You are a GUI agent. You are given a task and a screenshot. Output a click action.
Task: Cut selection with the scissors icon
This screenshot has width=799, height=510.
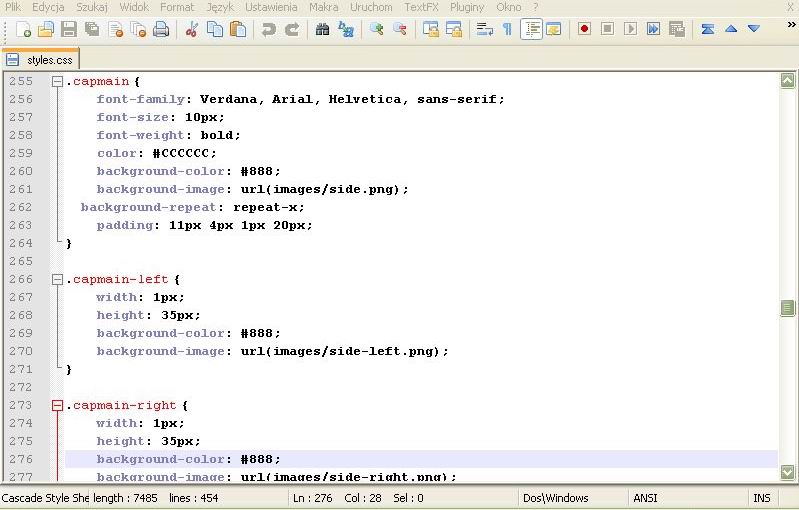coord(192,30)
